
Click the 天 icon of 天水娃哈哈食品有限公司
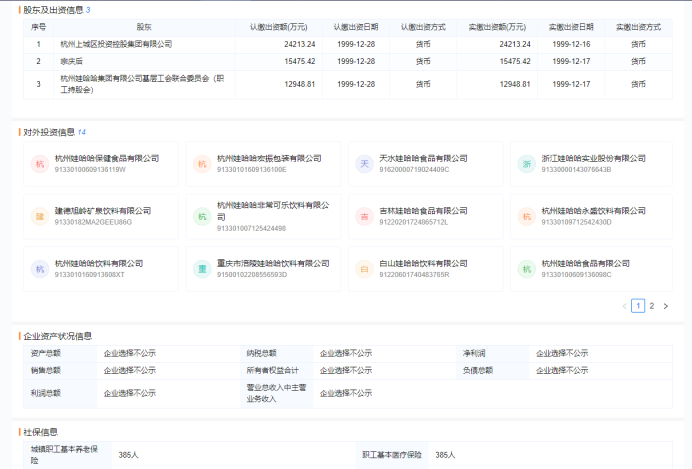coord(365,164)
